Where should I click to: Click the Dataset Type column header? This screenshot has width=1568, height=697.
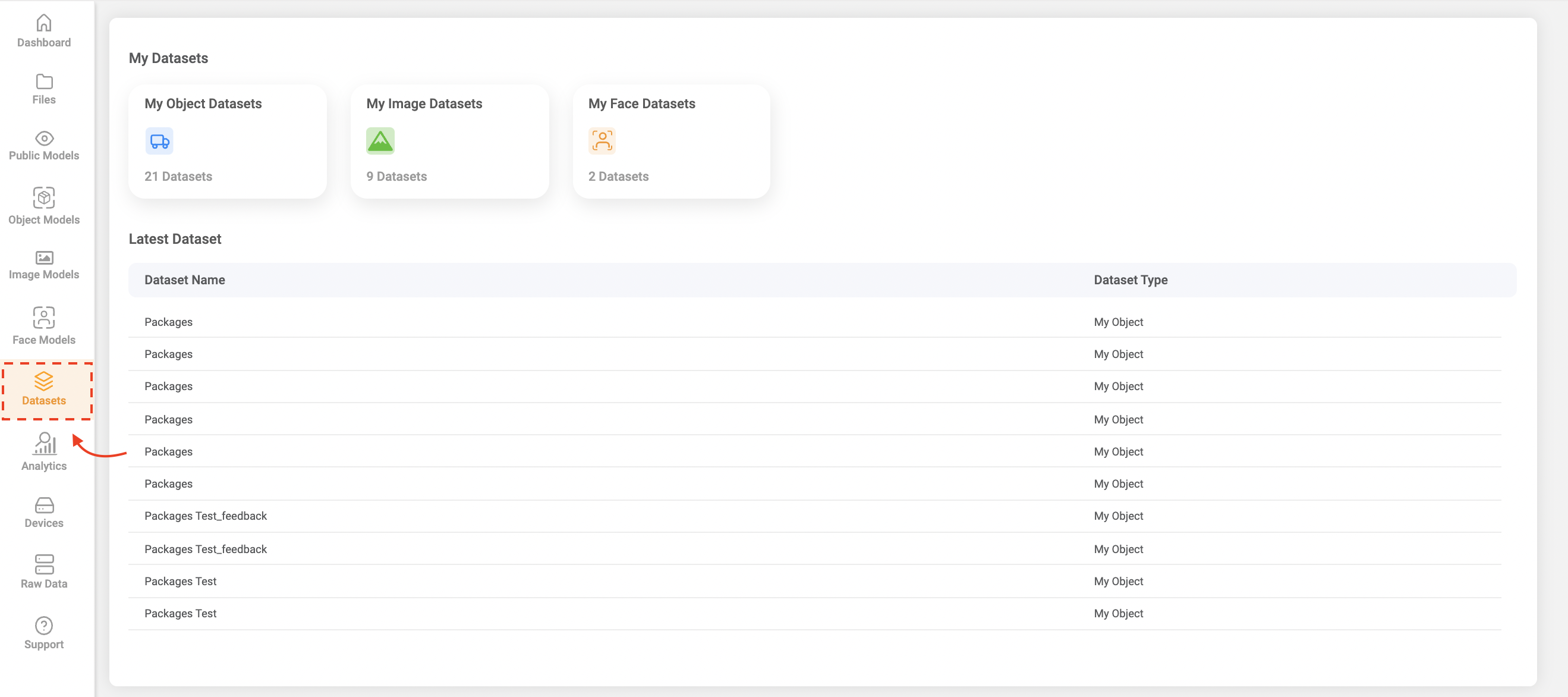point(1131,280)
